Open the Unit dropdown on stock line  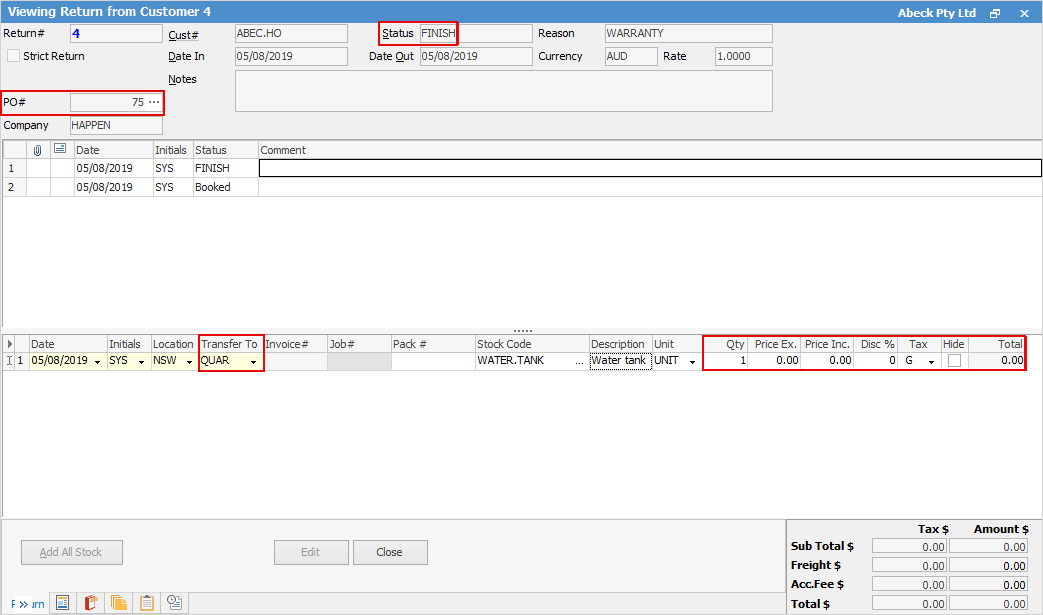click(692, 361)
